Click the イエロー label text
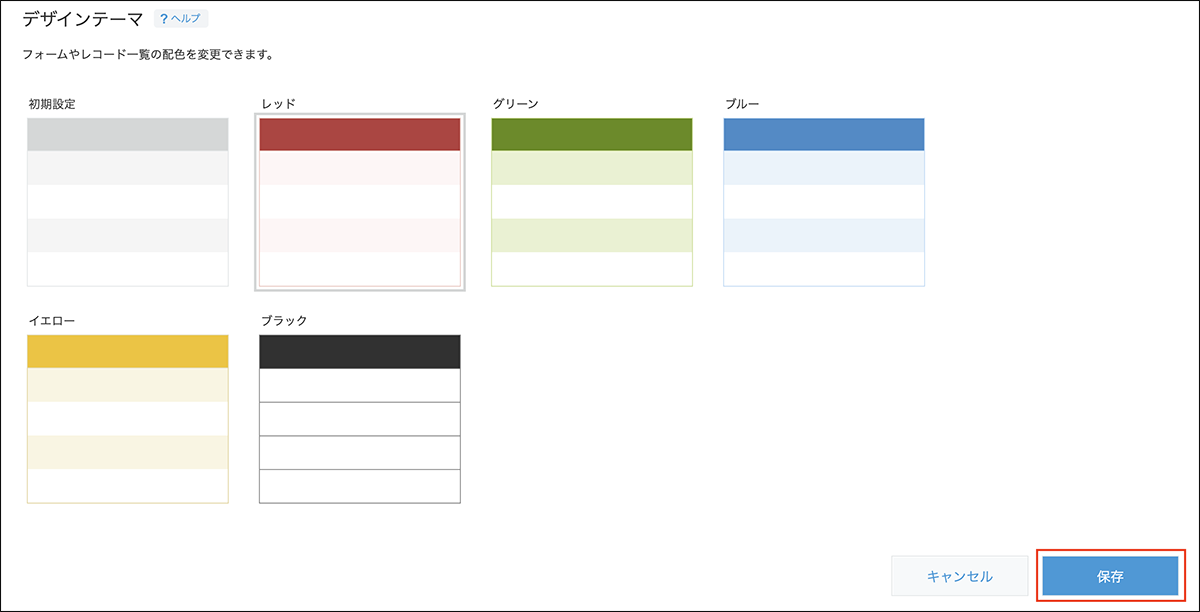Screen dimensions: 1200x612 click(53, 321)
